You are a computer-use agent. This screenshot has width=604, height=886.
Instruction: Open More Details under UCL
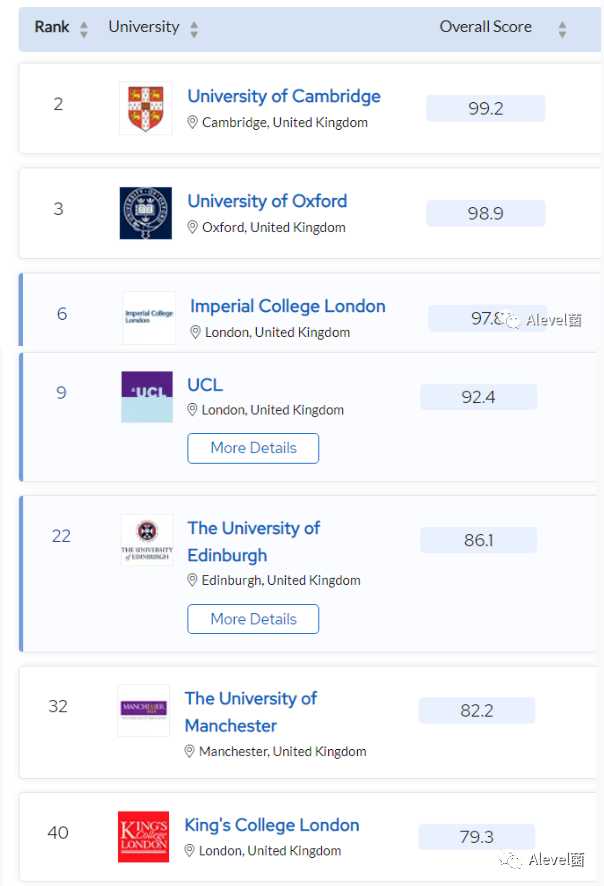pos(253,448)
